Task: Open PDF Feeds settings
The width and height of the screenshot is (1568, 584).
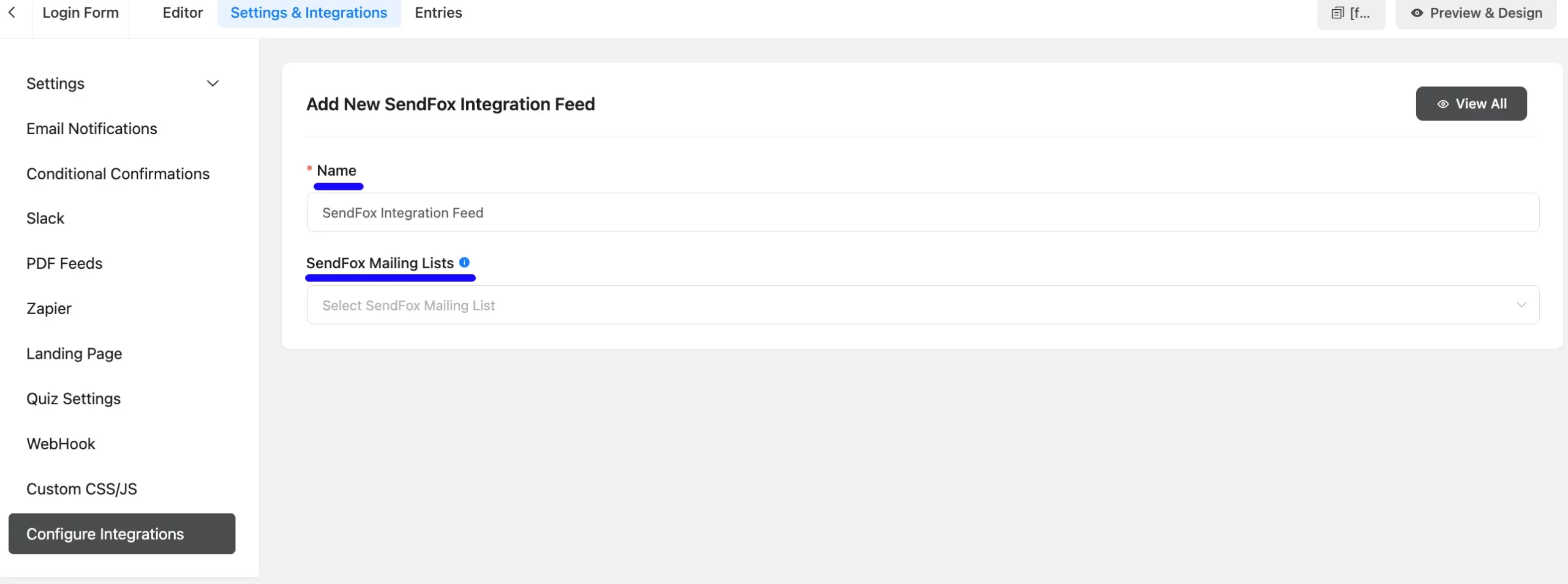Action: (x=64, y=263)
